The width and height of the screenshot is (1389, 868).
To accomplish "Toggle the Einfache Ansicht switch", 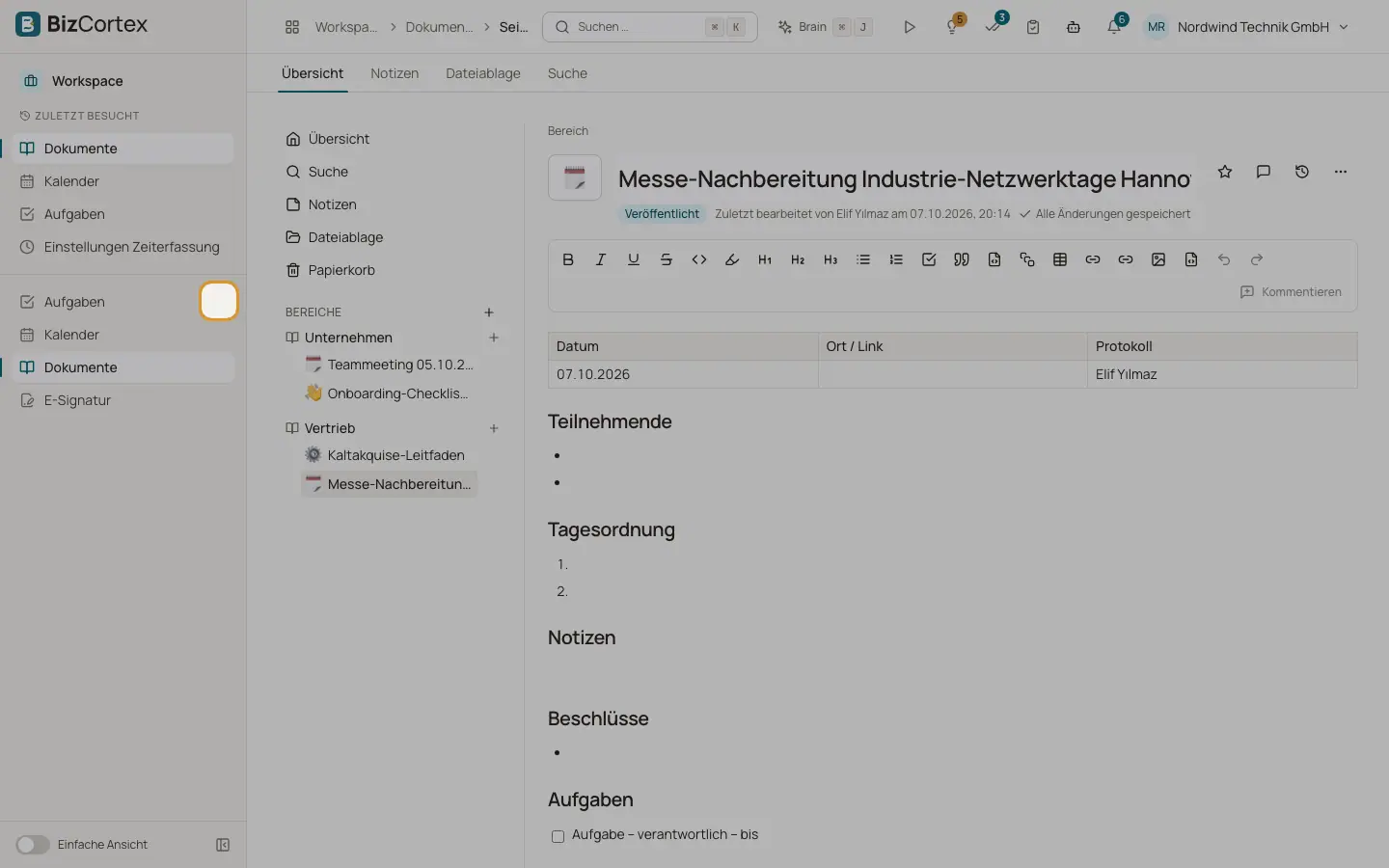I will (x=33, y=845).
